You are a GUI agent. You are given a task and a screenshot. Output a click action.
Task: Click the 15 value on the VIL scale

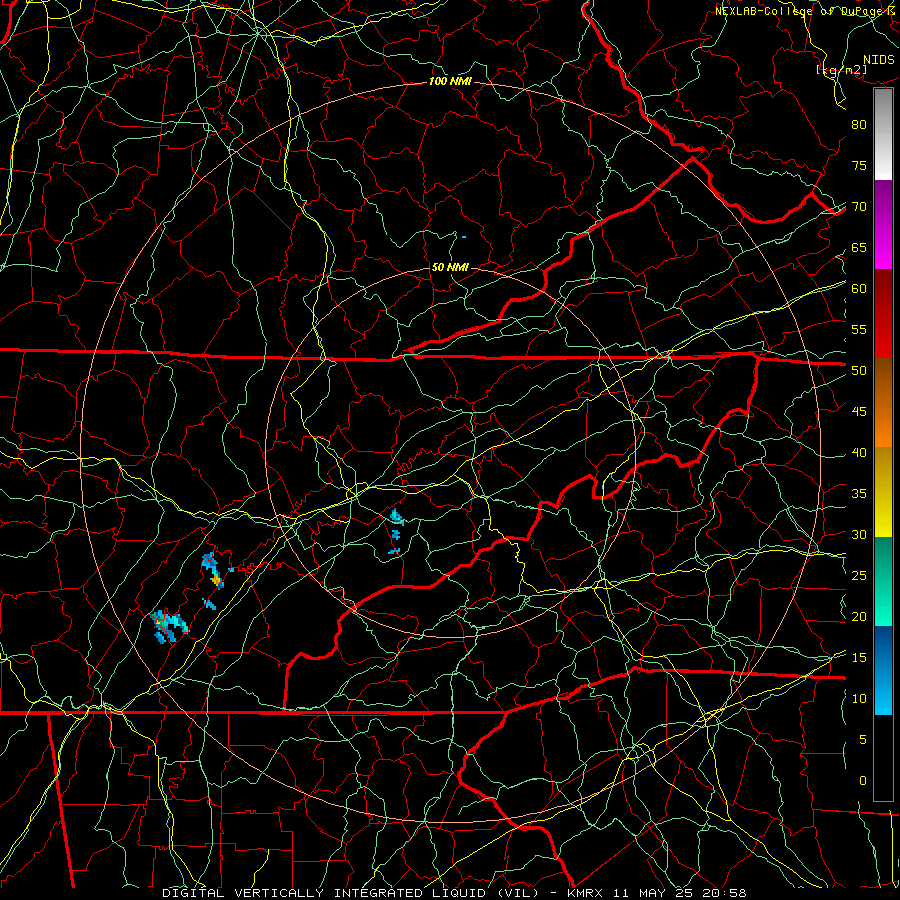pyautogui.click(x=859, y=658)
